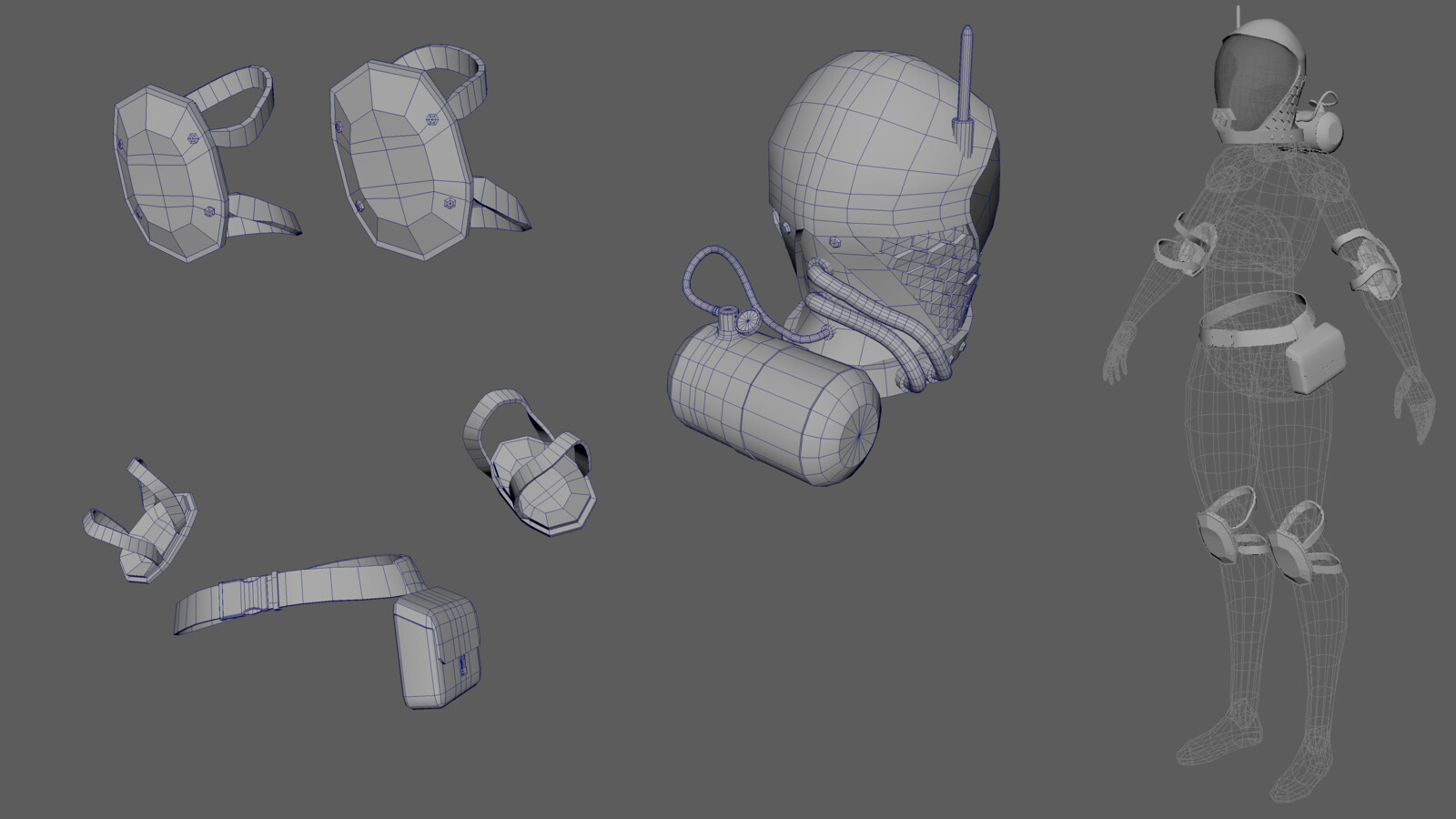Screen dimensions: 1456x819
Task: Select the helmet worn by the character
Action: [1260, 82]
